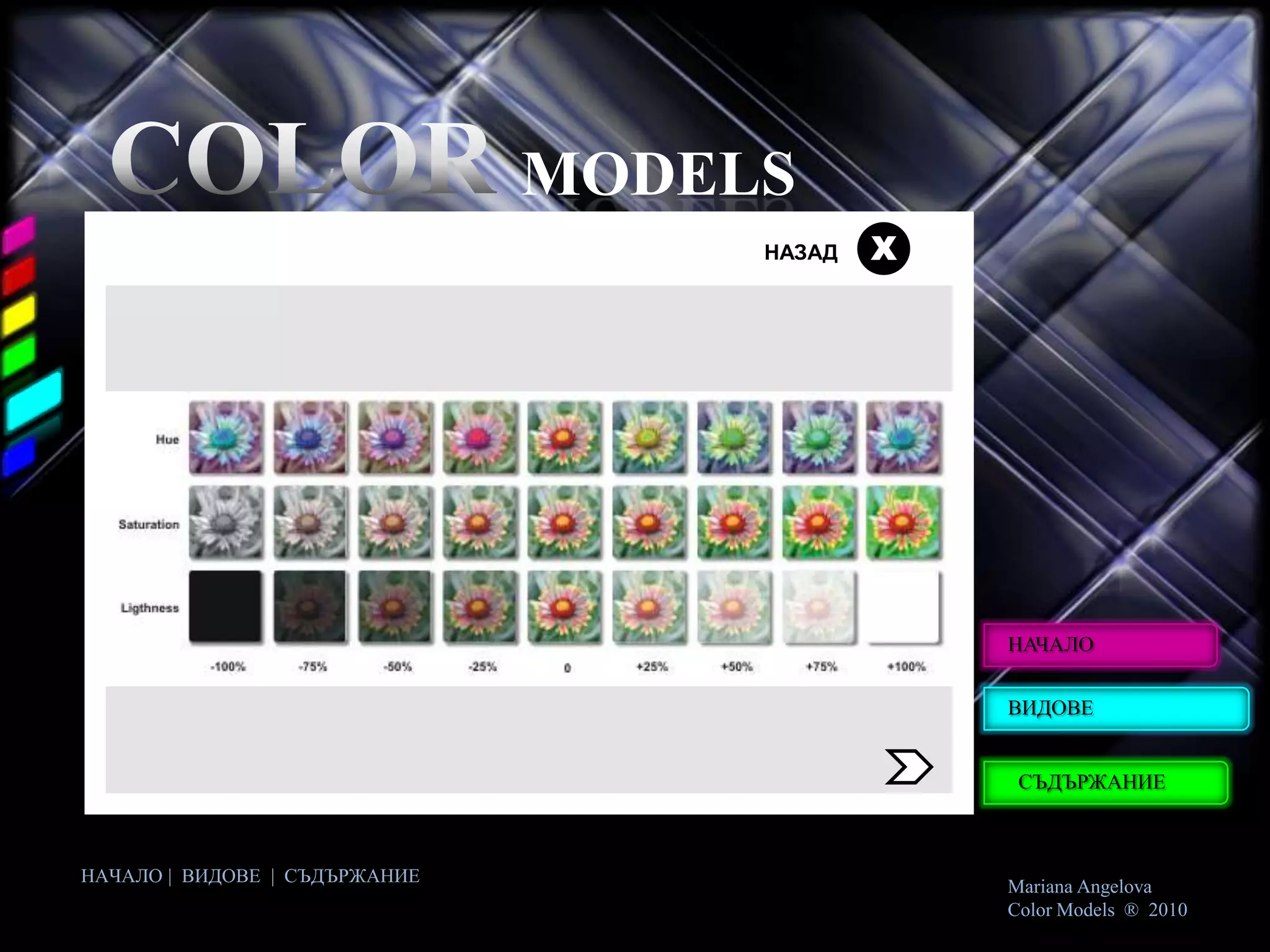Click the Lightness +25% flower thumbnail
This screenshot has height=952, width=1270.
(x=649, y=606)
